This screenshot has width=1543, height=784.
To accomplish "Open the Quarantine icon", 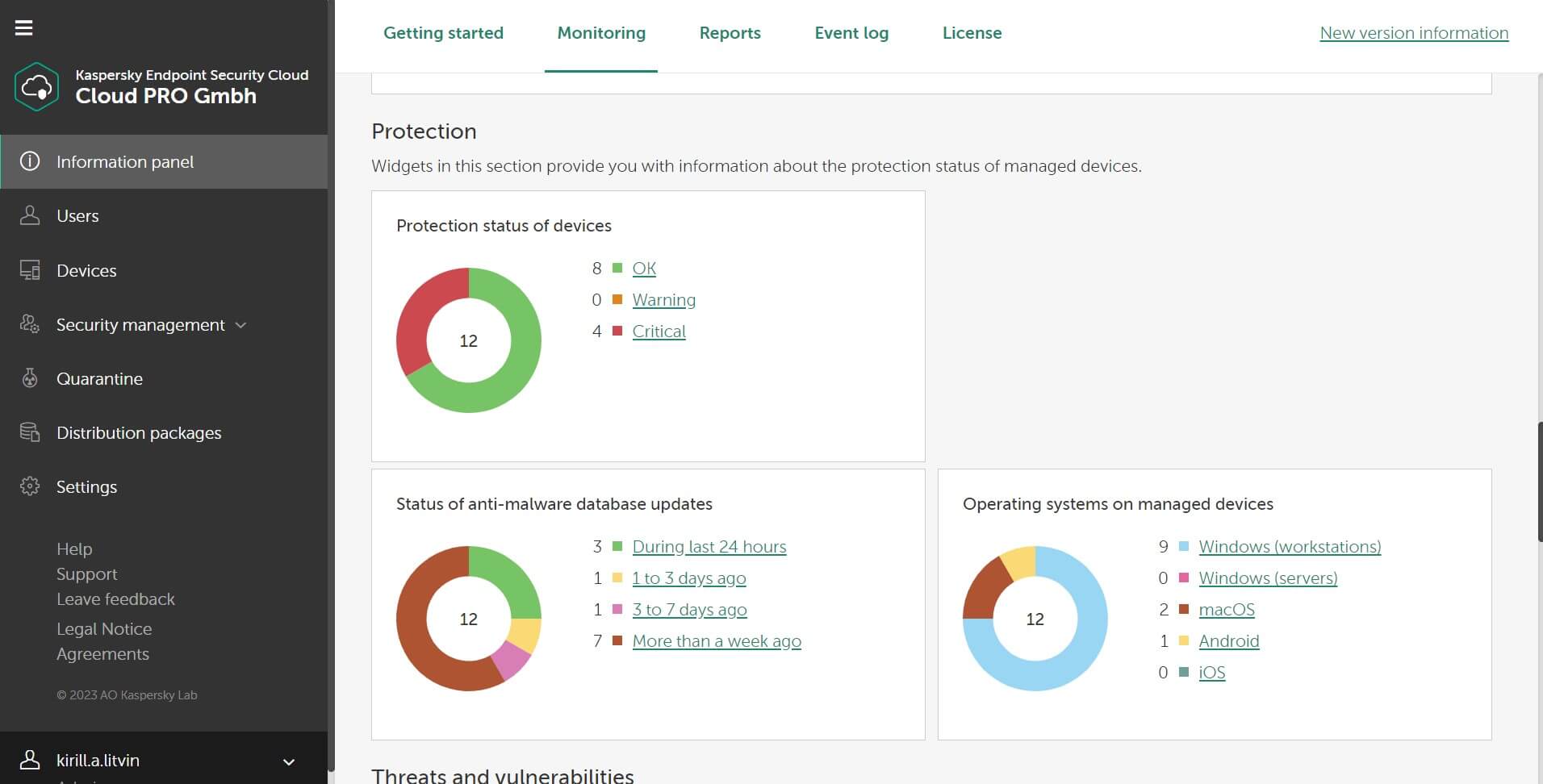I will coord(30,378).
